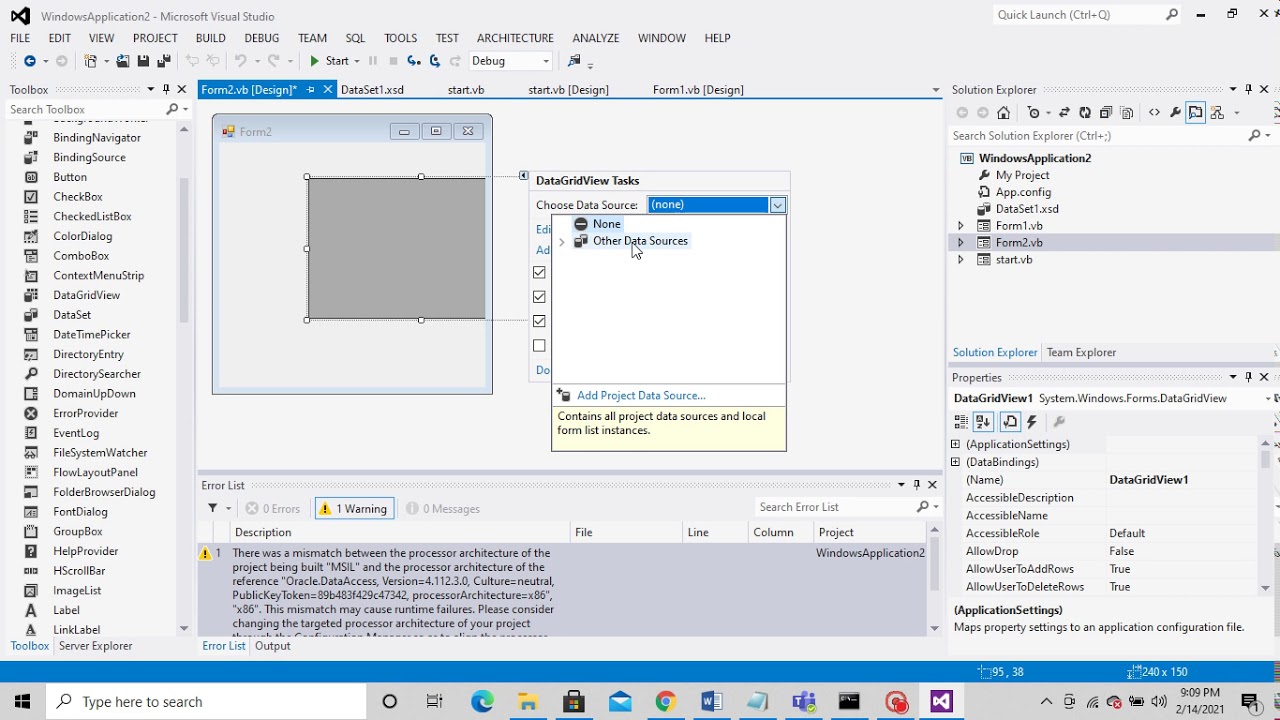The width and height of the screenshot is (1280, 720).
Task: Expand the Form2.vb node in Solution Explorer
Action: click(x=961, y=243)
